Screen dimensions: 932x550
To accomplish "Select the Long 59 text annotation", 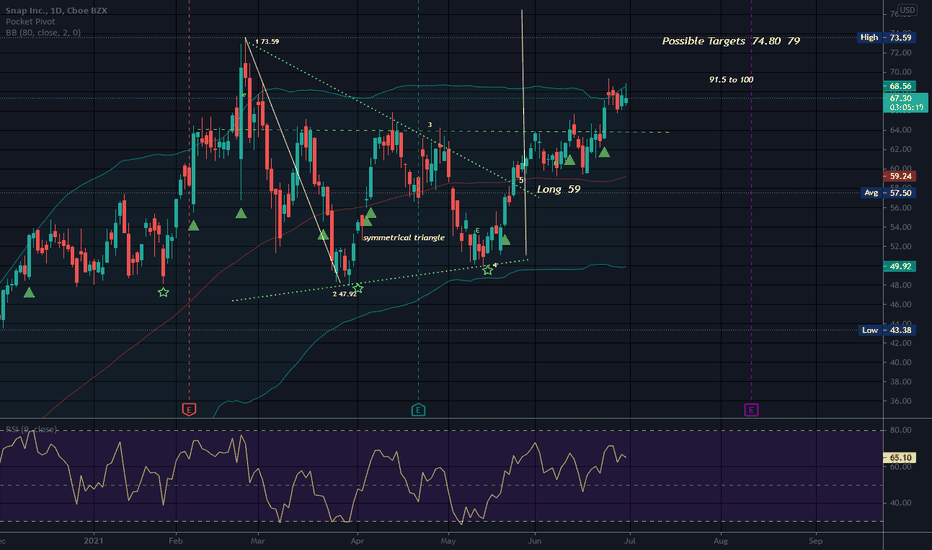I will coord(559,189).
